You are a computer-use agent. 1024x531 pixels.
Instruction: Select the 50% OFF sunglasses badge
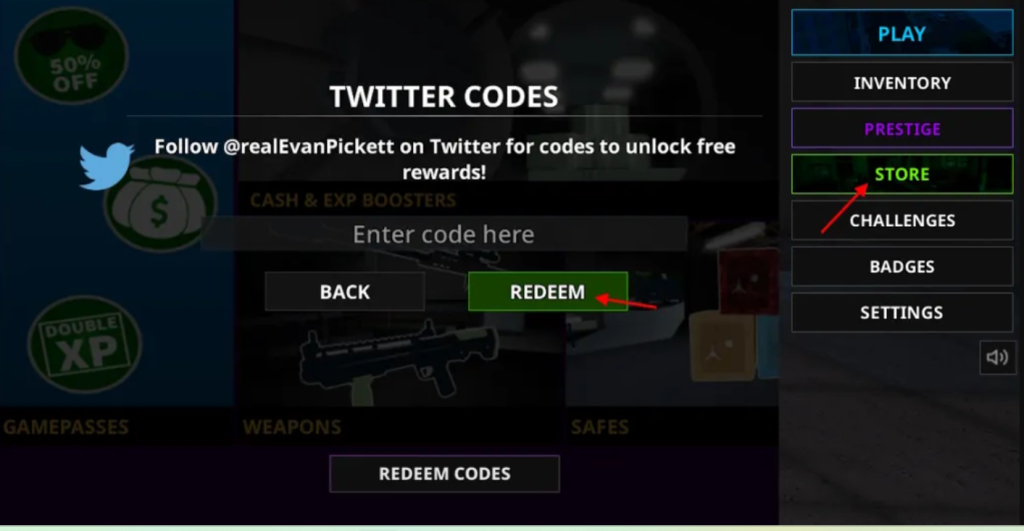(72, 56)
